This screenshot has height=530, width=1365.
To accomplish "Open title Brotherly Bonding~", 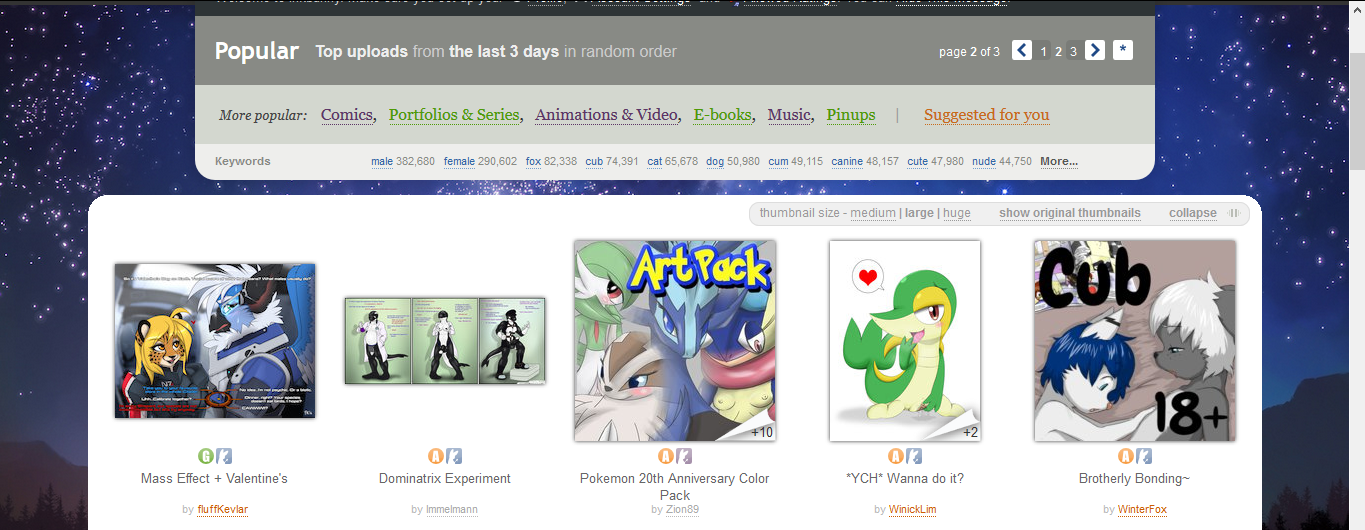I will click(x=1135, y=479).
